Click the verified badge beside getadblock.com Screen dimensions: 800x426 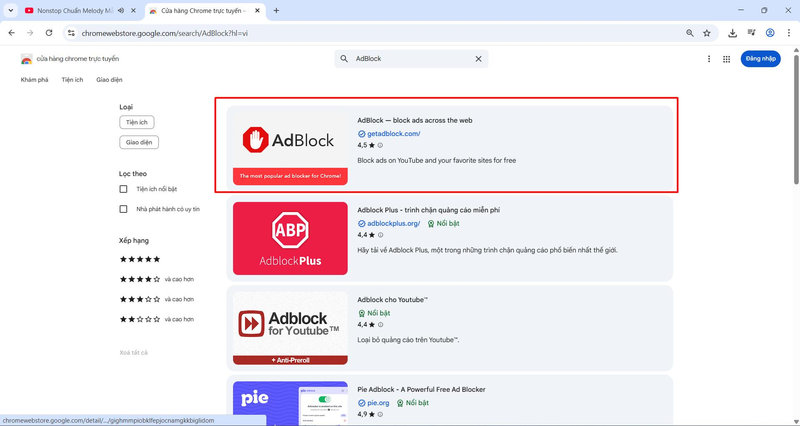click(362, 134)
